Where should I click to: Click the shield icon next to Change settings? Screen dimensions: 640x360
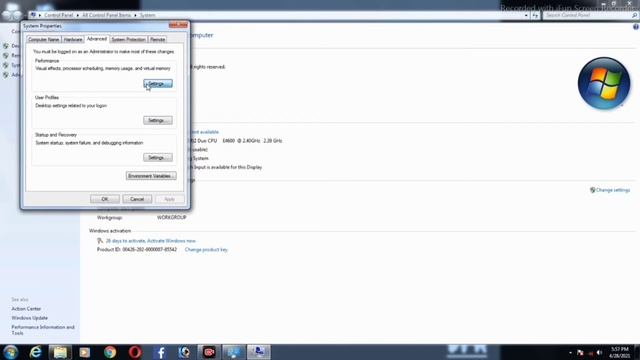pos(592,190)
